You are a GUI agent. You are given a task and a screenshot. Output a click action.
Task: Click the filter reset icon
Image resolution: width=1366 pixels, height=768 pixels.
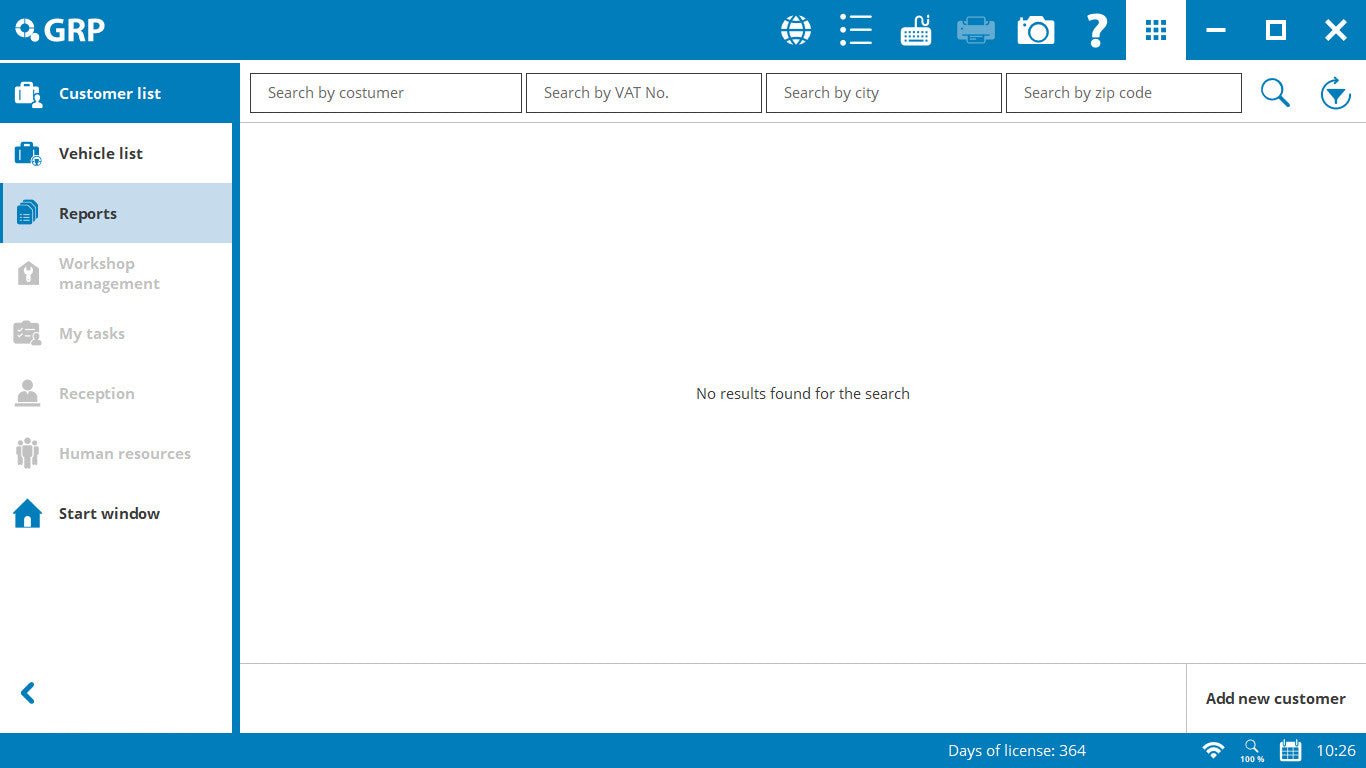pos(1335,93)
